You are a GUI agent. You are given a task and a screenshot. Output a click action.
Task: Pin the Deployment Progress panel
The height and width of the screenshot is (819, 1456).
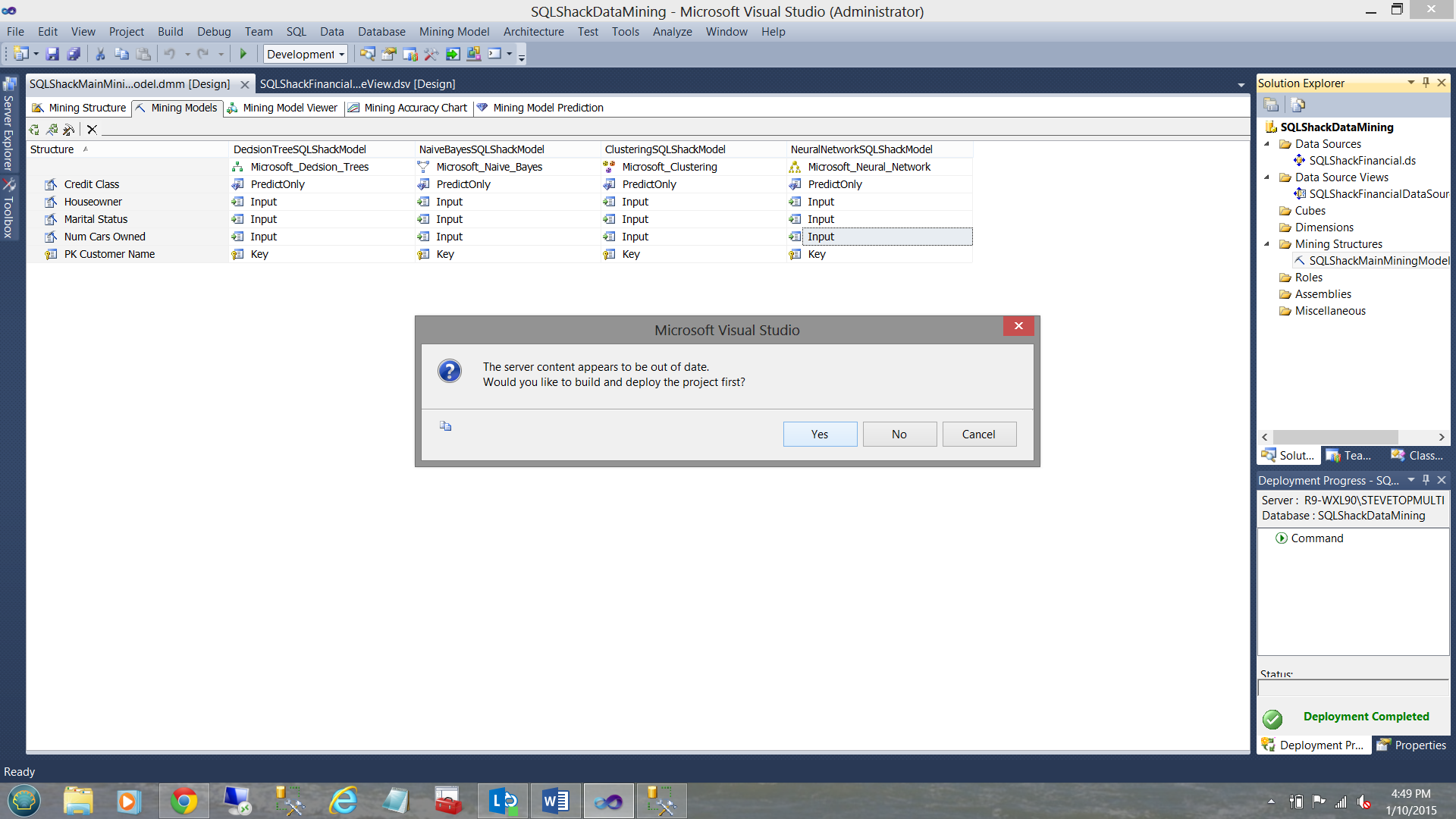pyautogui.click(x=1426, y=480)
